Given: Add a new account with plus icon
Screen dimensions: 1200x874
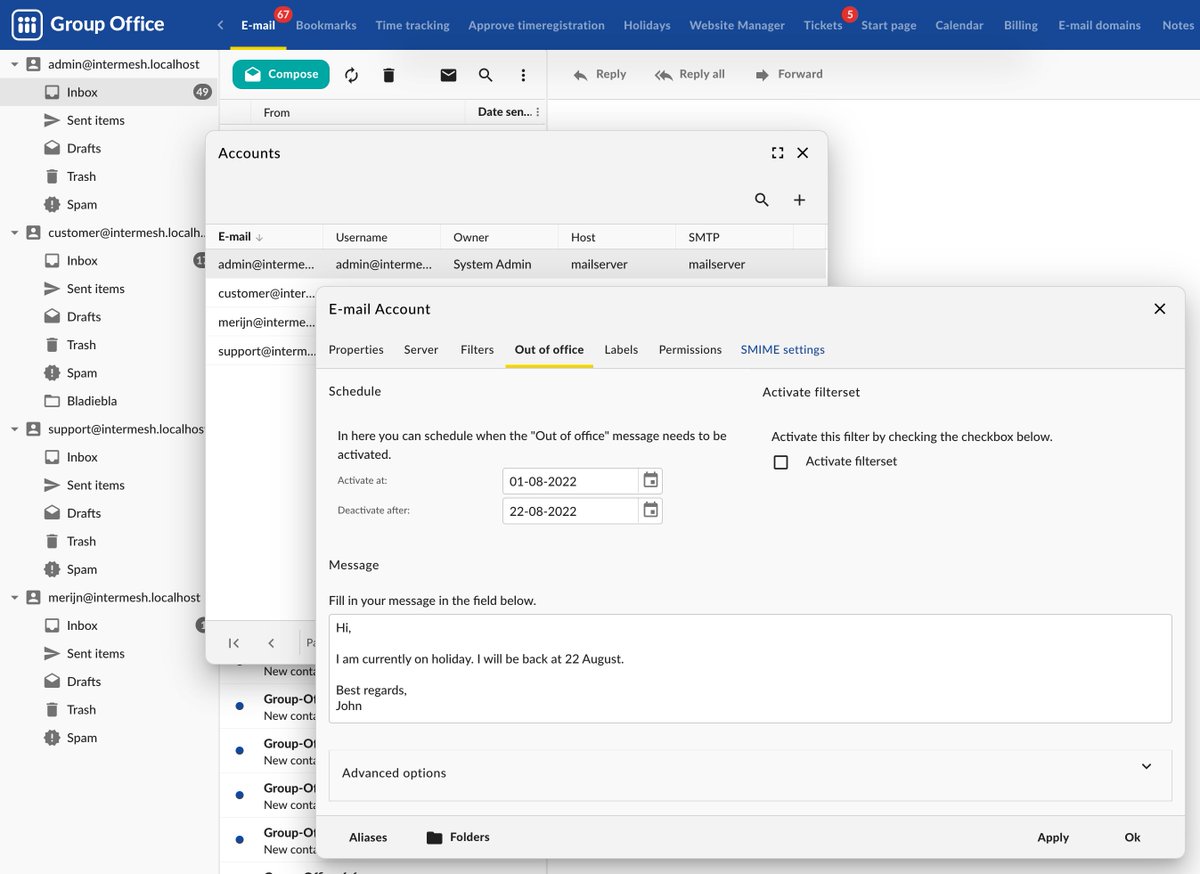Looking at the screenshot, I should click(x=799, y=200).
